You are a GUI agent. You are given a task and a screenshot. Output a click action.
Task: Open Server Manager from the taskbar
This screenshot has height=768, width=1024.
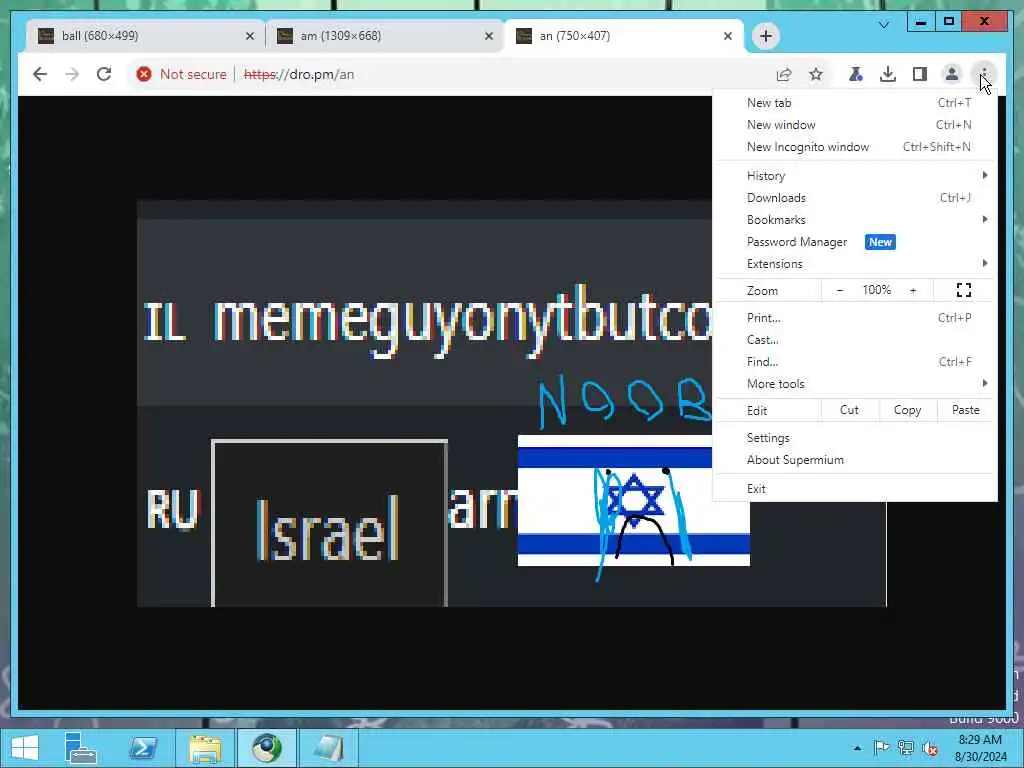(81, 748)
